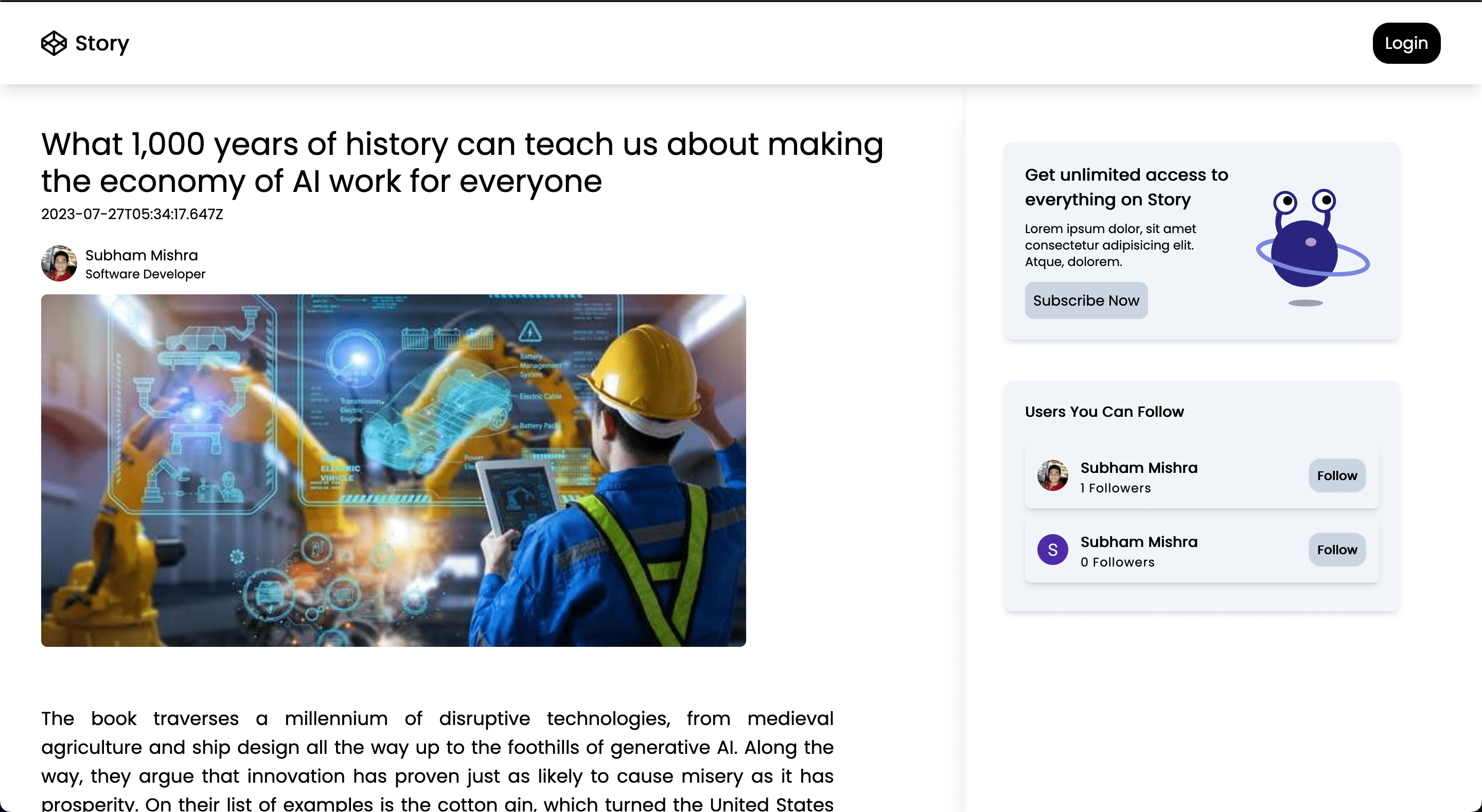Click the Software Developer subtitle
The image size is (1482, 812).
click(x=145, y=274)
